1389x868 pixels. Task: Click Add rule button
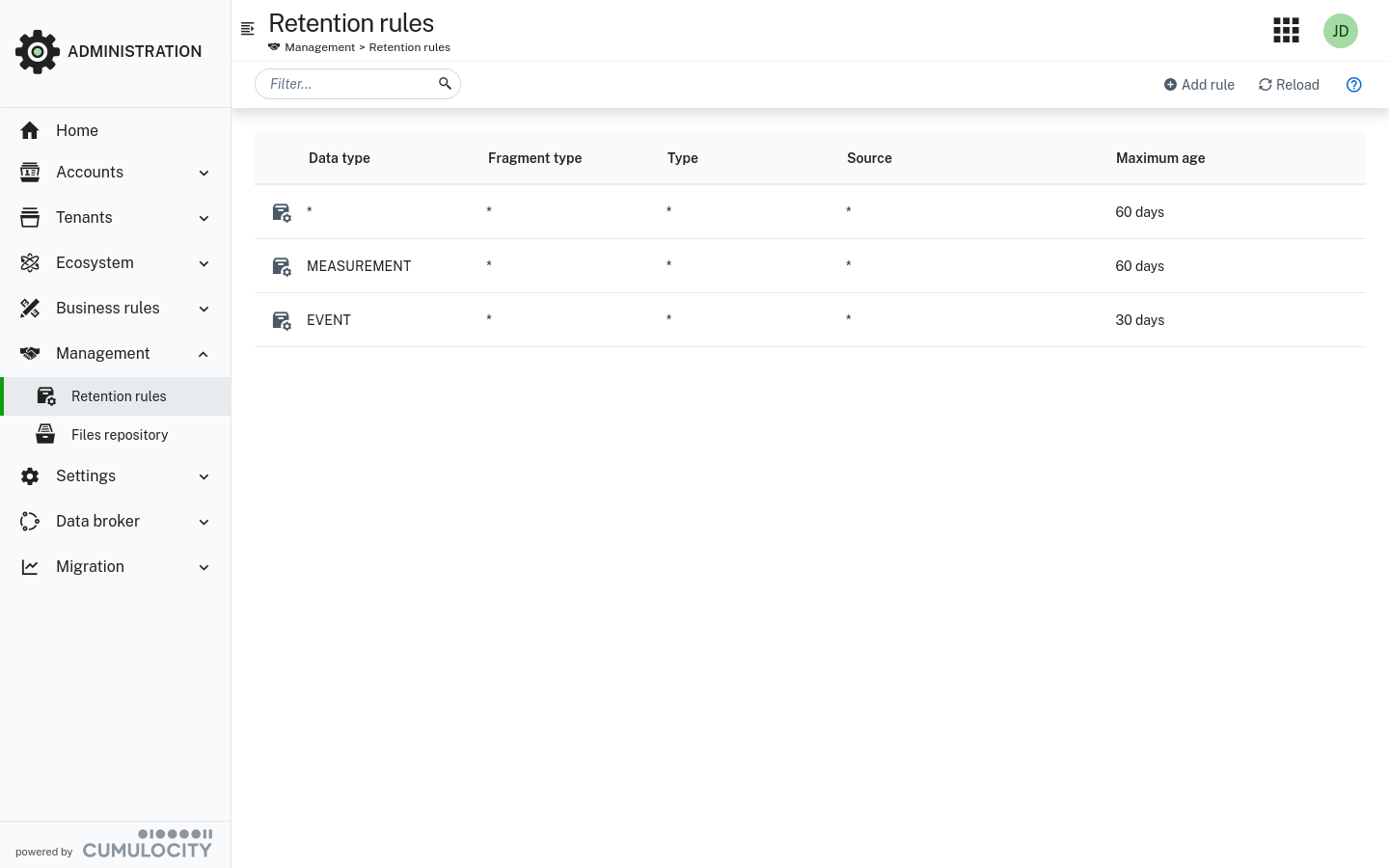pos(1199,85)
